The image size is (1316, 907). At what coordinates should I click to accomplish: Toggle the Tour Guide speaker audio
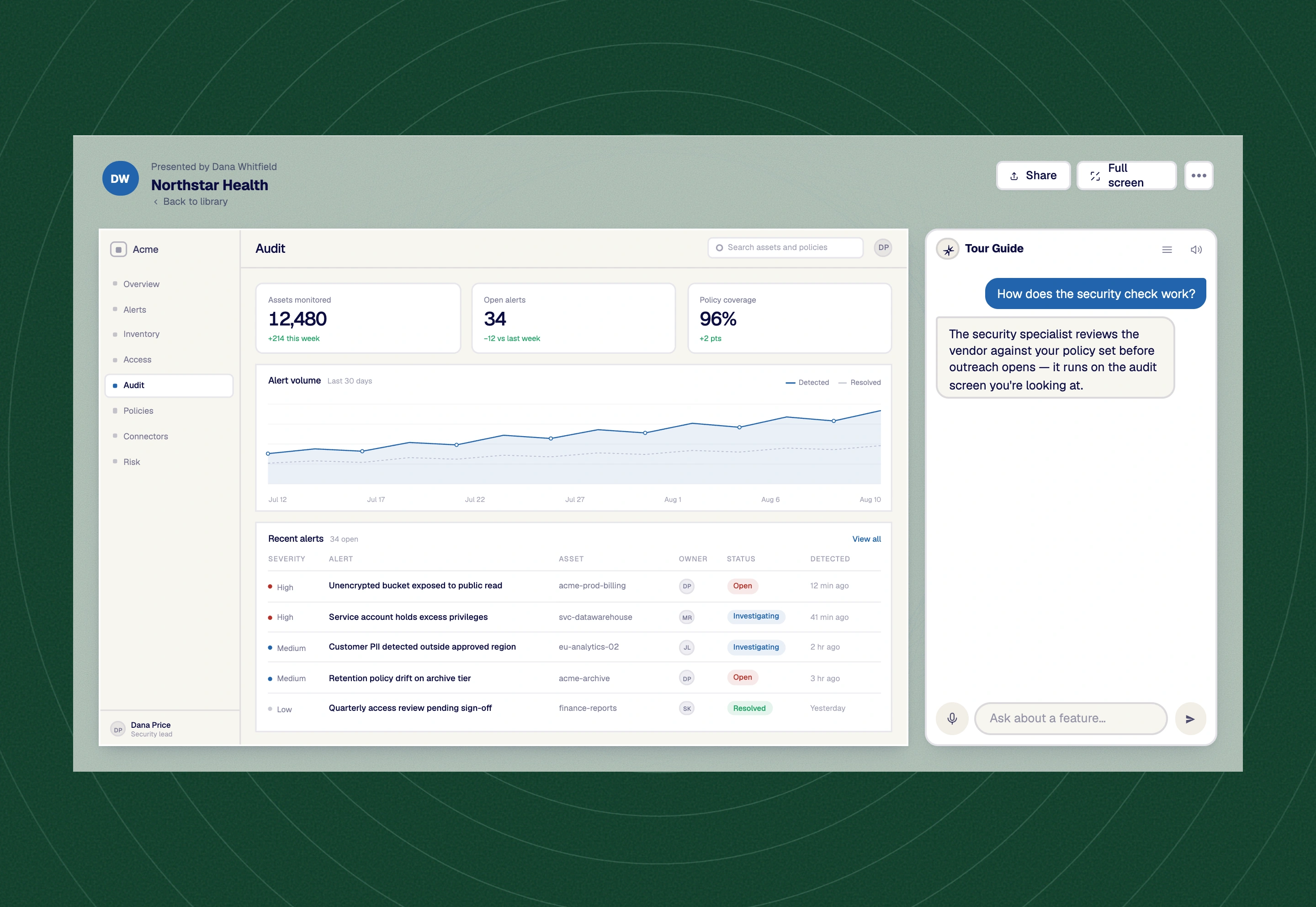1195,250
